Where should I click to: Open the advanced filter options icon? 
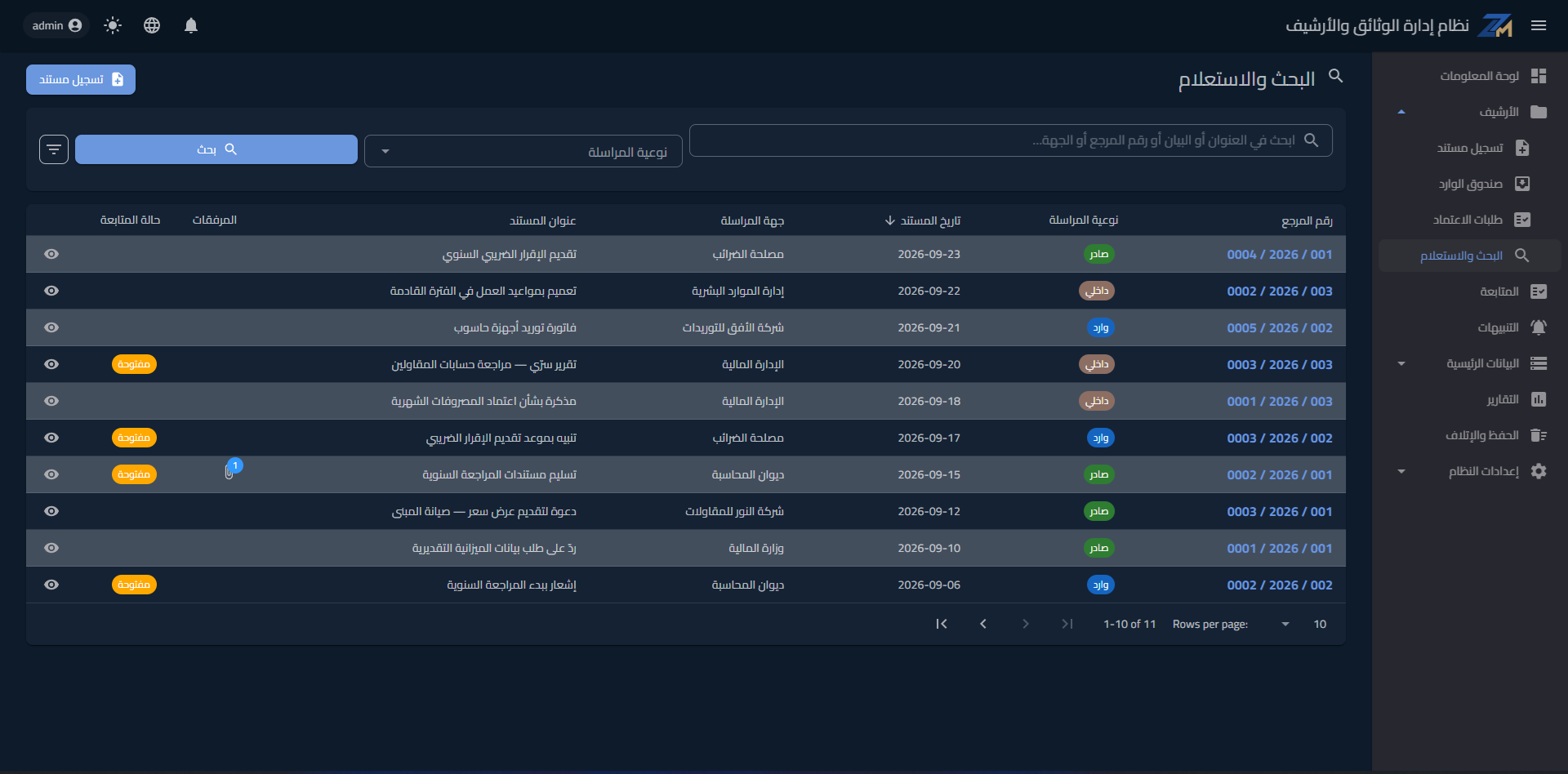click(54, 149)
